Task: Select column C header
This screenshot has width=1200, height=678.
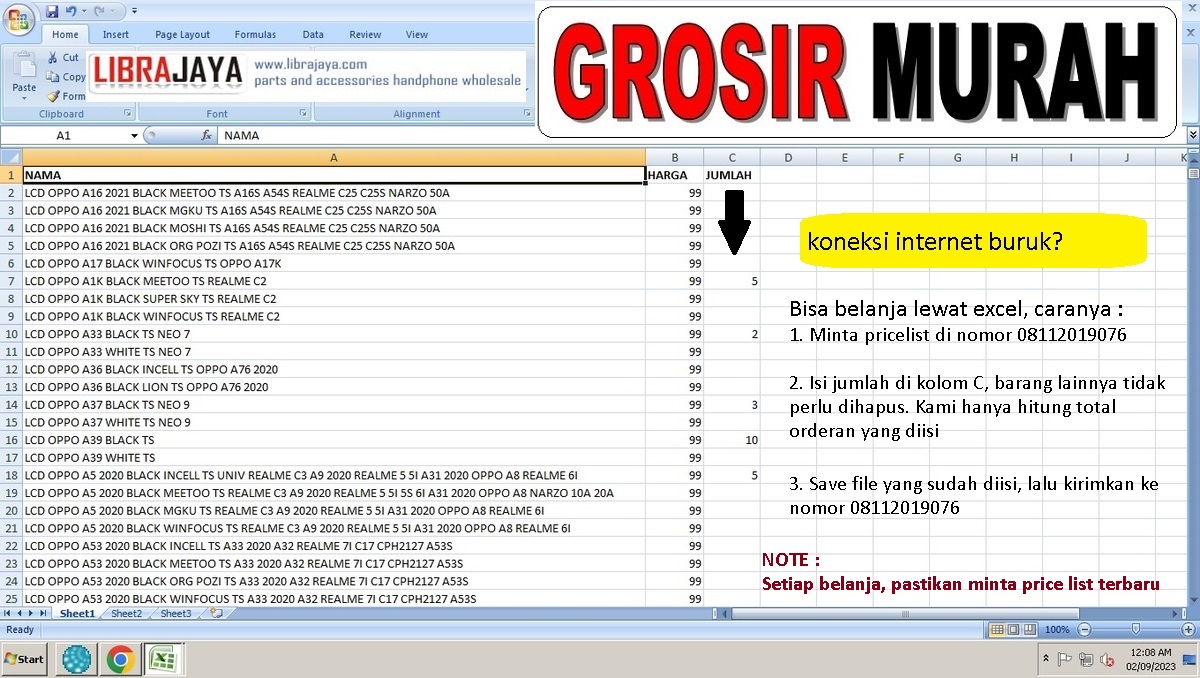Action: [x=732, y=157]
